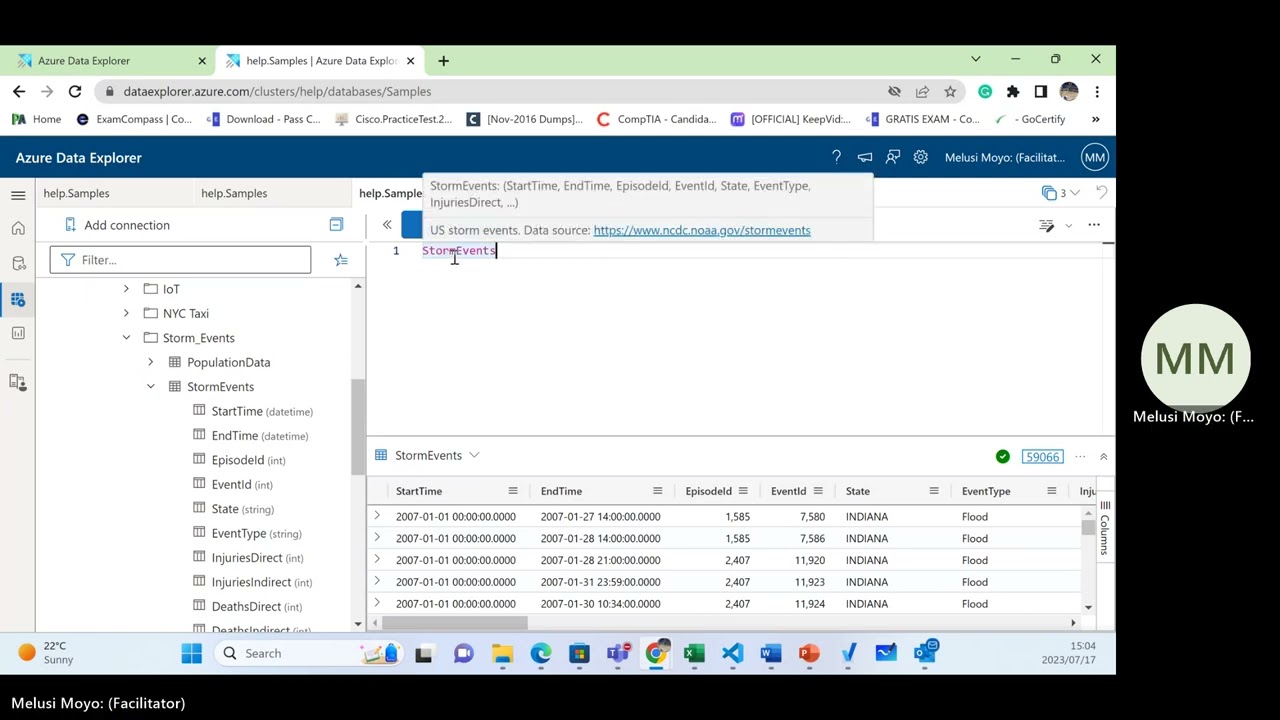The width and height of the screenshot is (1280, 720).
Task: Open EpisodeId column menu icon
Action: click(x=743, y=491)
